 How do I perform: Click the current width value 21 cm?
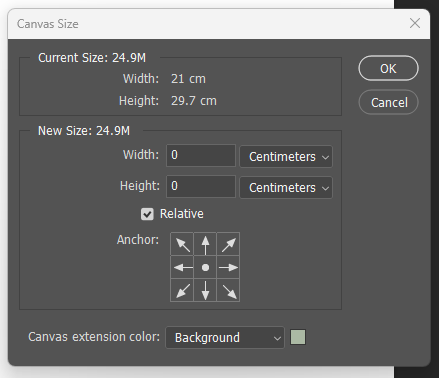click(188, 79)
